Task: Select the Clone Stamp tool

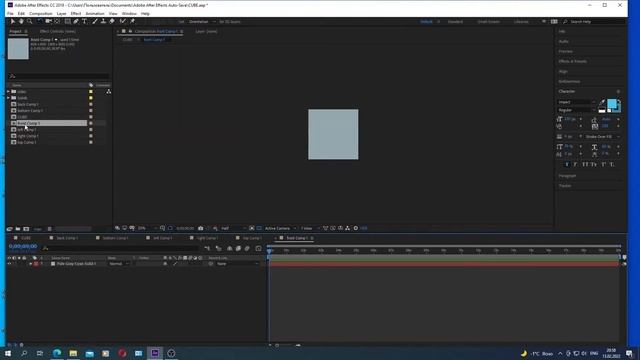Action: click(x=103, y=21)
